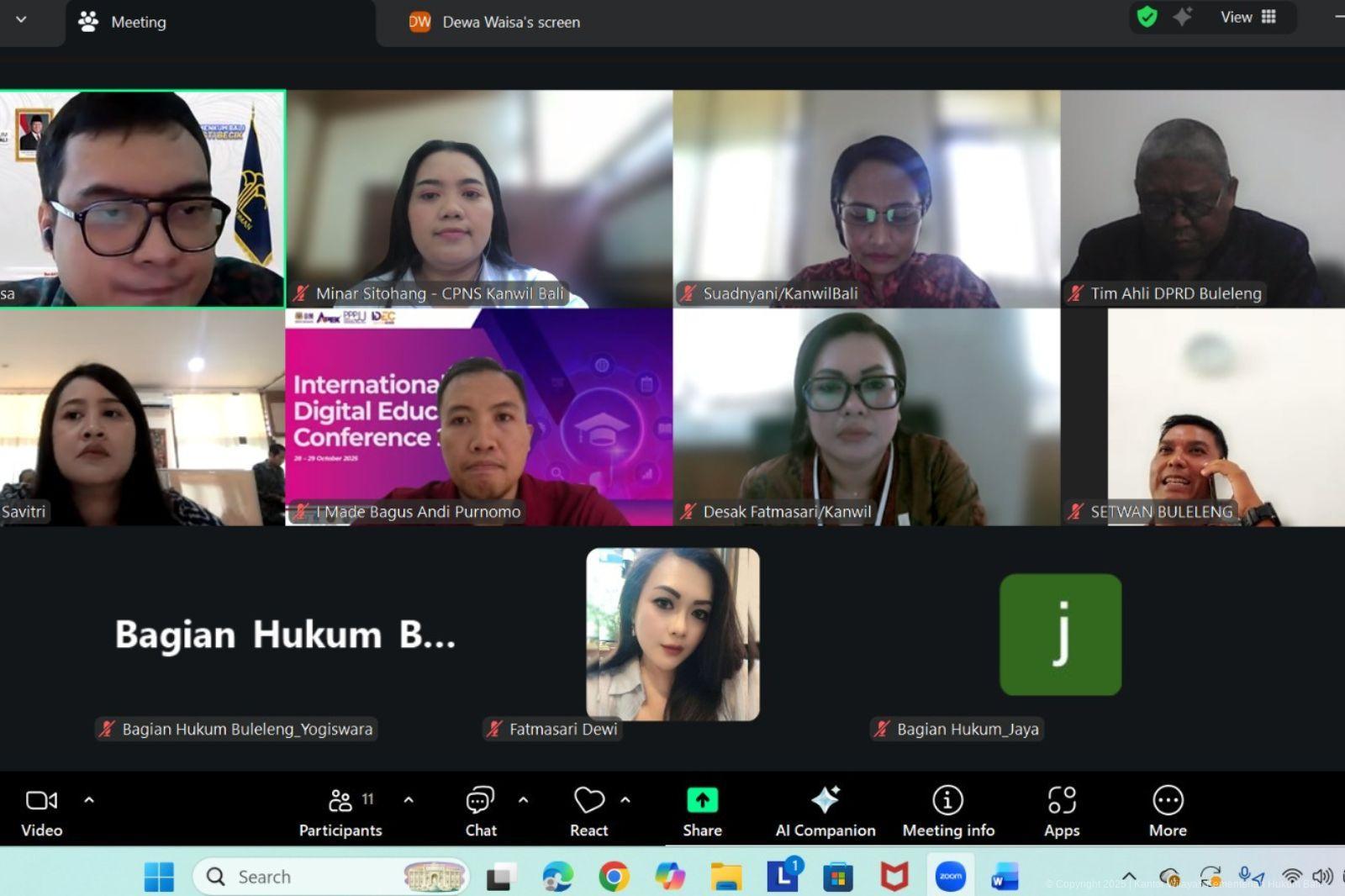Open the Participants panel
The width and height of the screenshot is (1345, 896).
point(340,812)
